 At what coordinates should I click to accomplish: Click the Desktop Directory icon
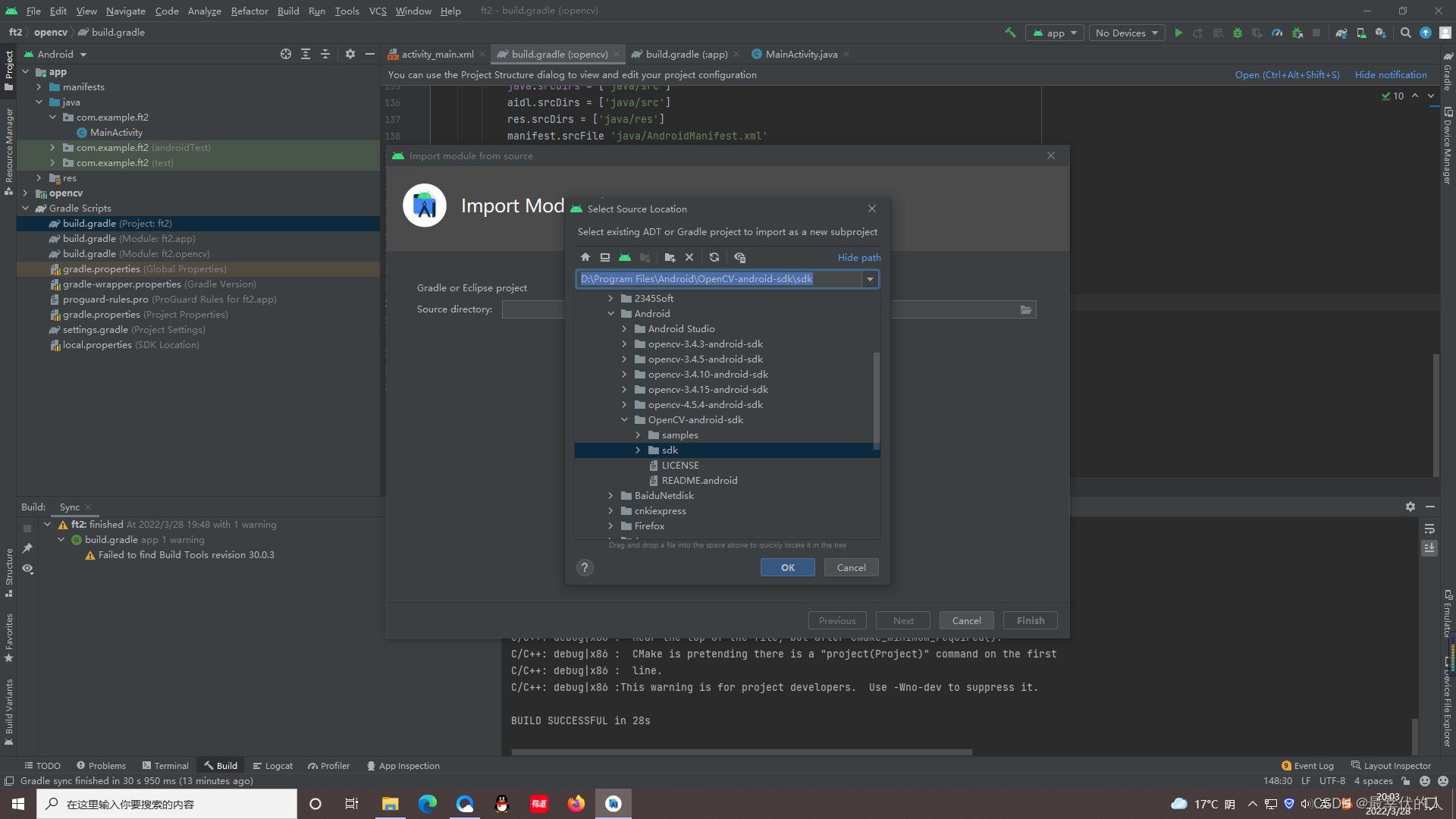(605, 258)
